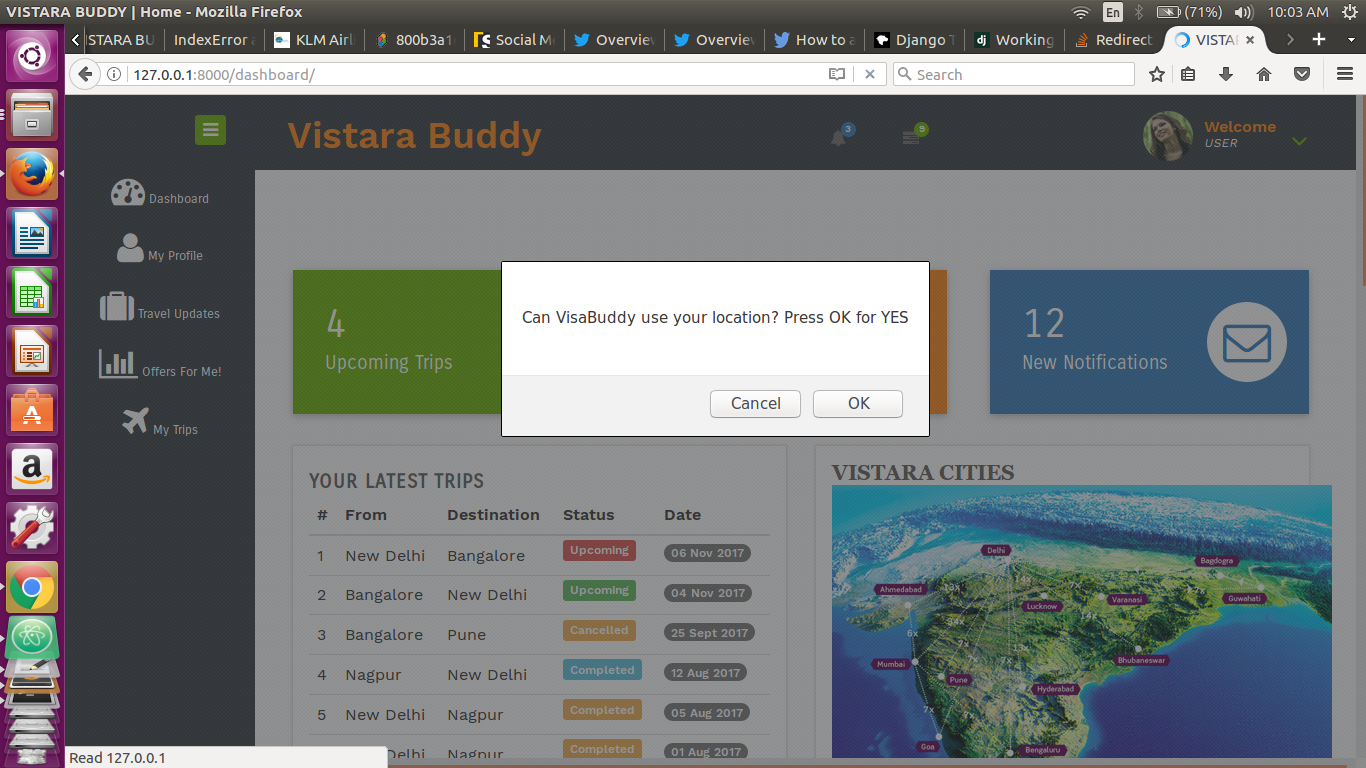
Task: Open the Firefox hamburger menu
Action: click(1345, 74)
